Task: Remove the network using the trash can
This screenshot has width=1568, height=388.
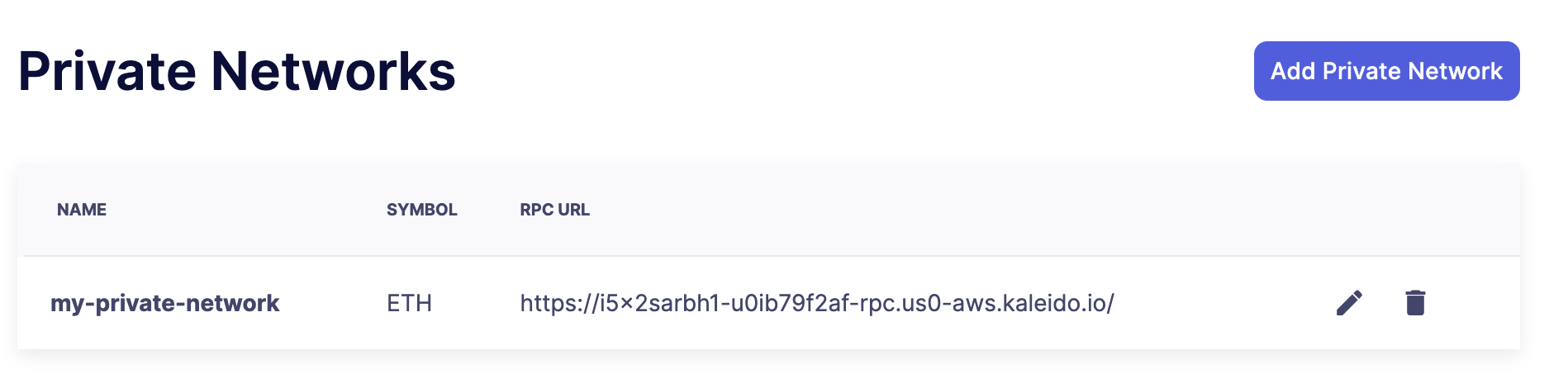Action: pyautogui.click(x=1415, y=303)
